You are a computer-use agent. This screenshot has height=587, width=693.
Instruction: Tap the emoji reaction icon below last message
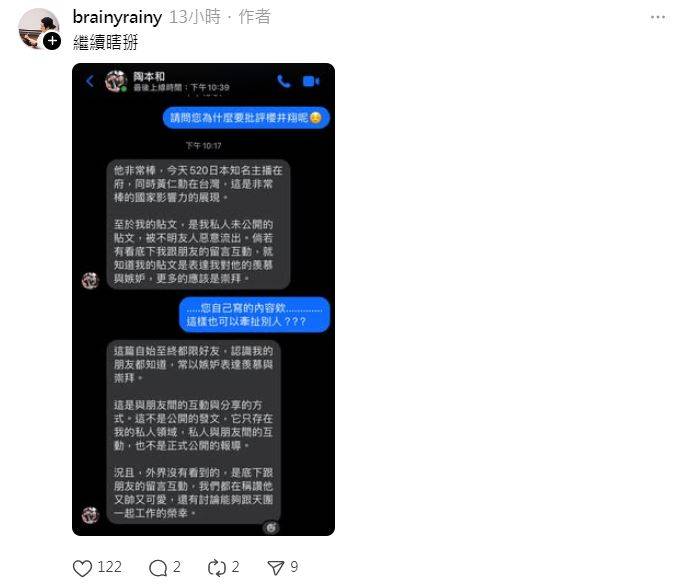271,527
